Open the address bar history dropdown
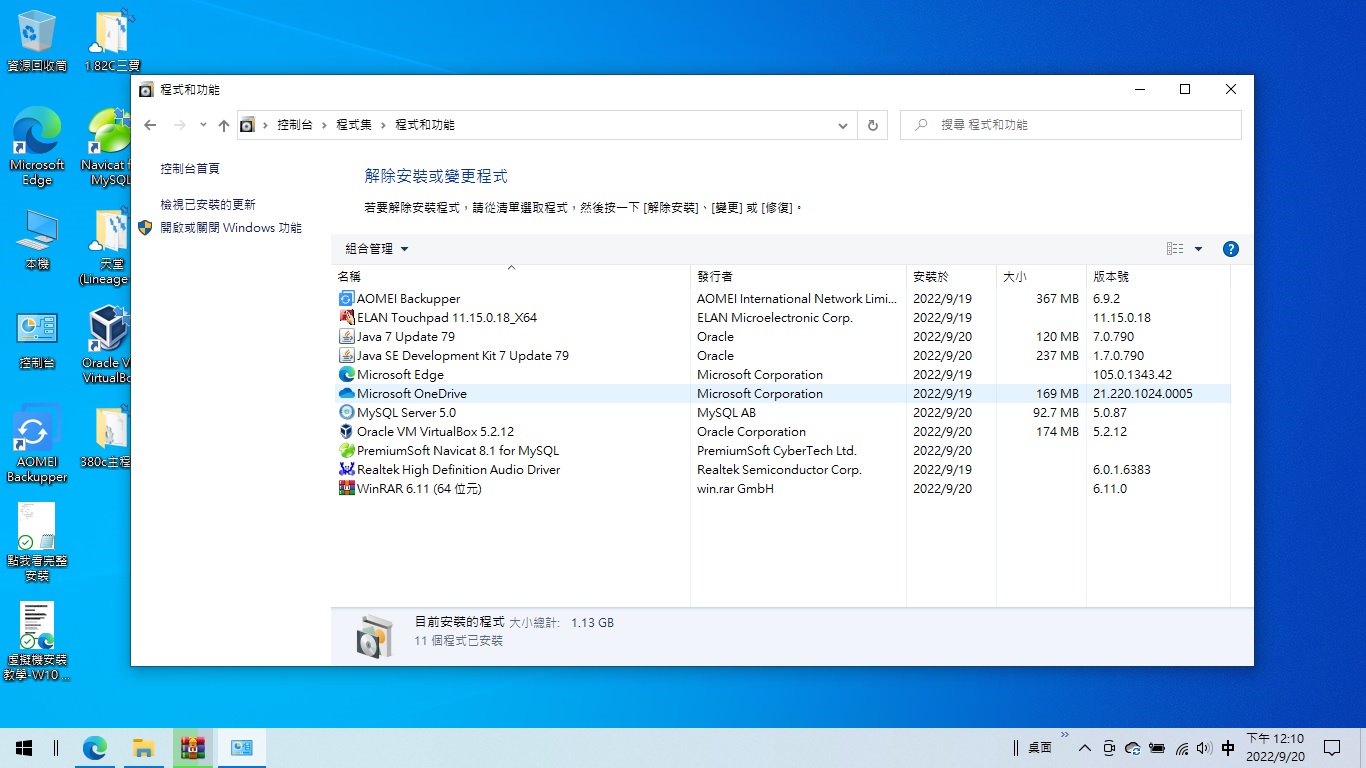The image size is (1366, 768). pos(843,125)
